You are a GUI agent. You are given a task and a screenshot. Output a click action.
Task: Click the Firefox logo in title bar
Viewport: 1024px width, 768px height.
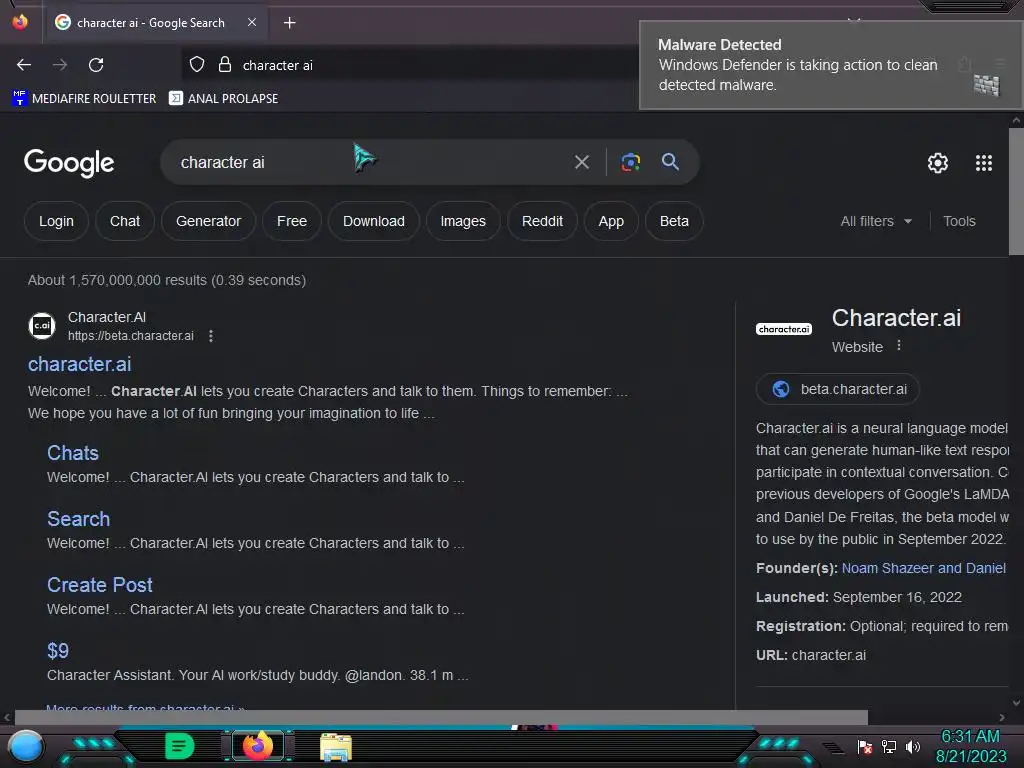pos(20,22)
